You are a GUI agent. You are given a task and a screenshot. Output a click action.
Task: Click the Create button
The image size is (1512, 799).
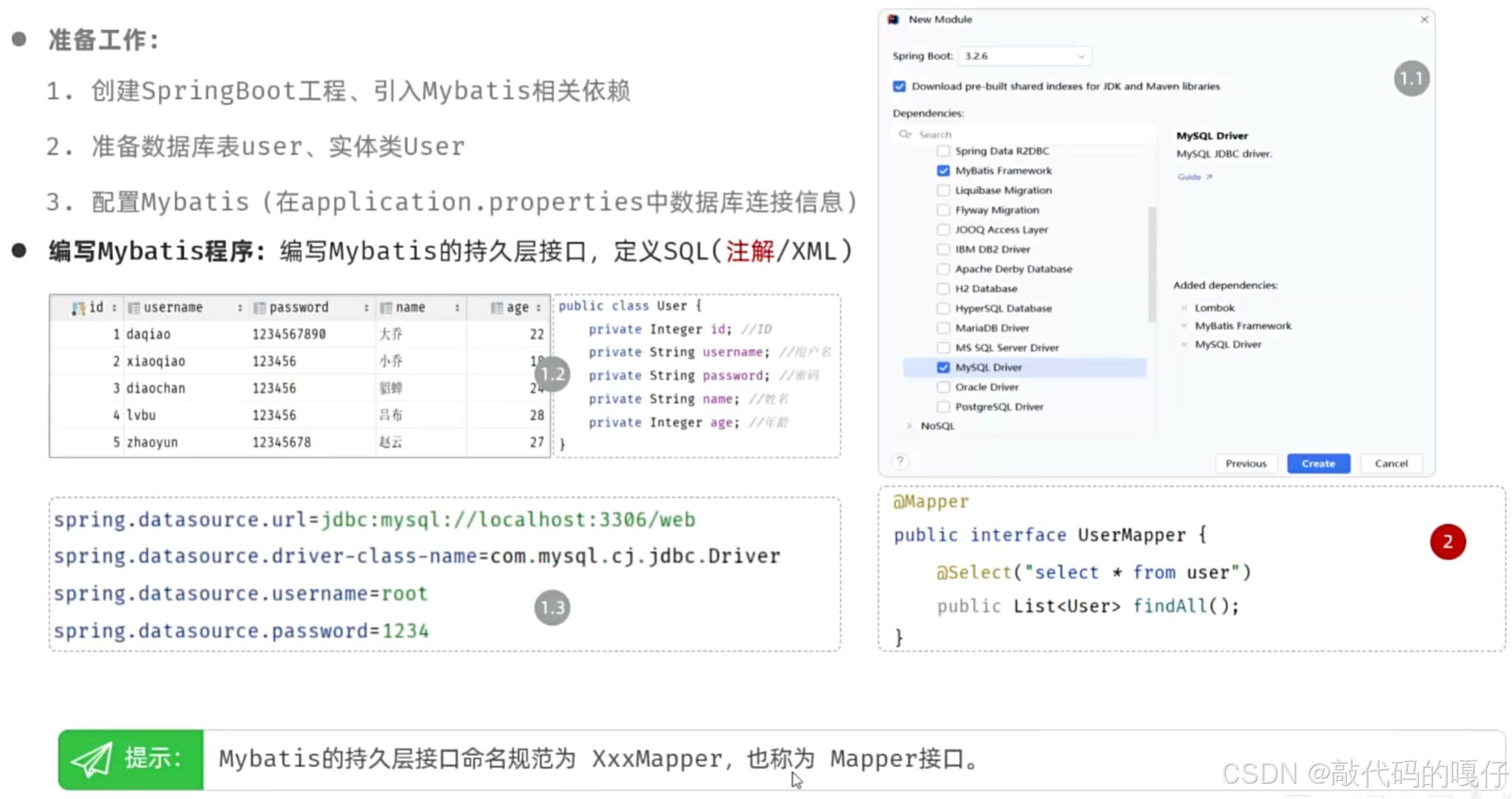tap(1318, 463)
